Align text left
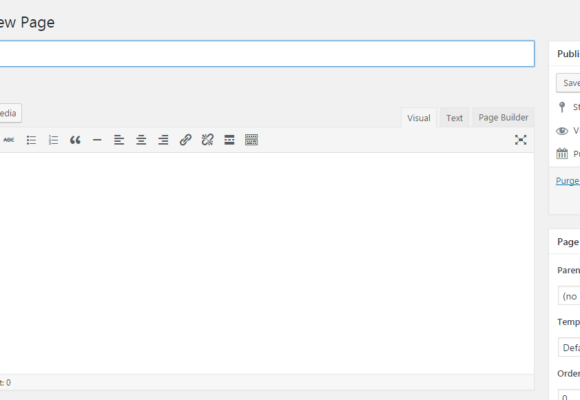Viewport: 580px width, 400px height. pyautogui.click(x=119, y=140)
